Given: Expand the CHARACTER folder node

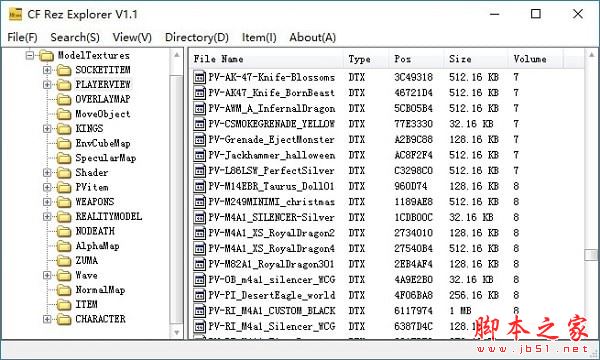Looking at the screenshot, I should tap(47, 319).
